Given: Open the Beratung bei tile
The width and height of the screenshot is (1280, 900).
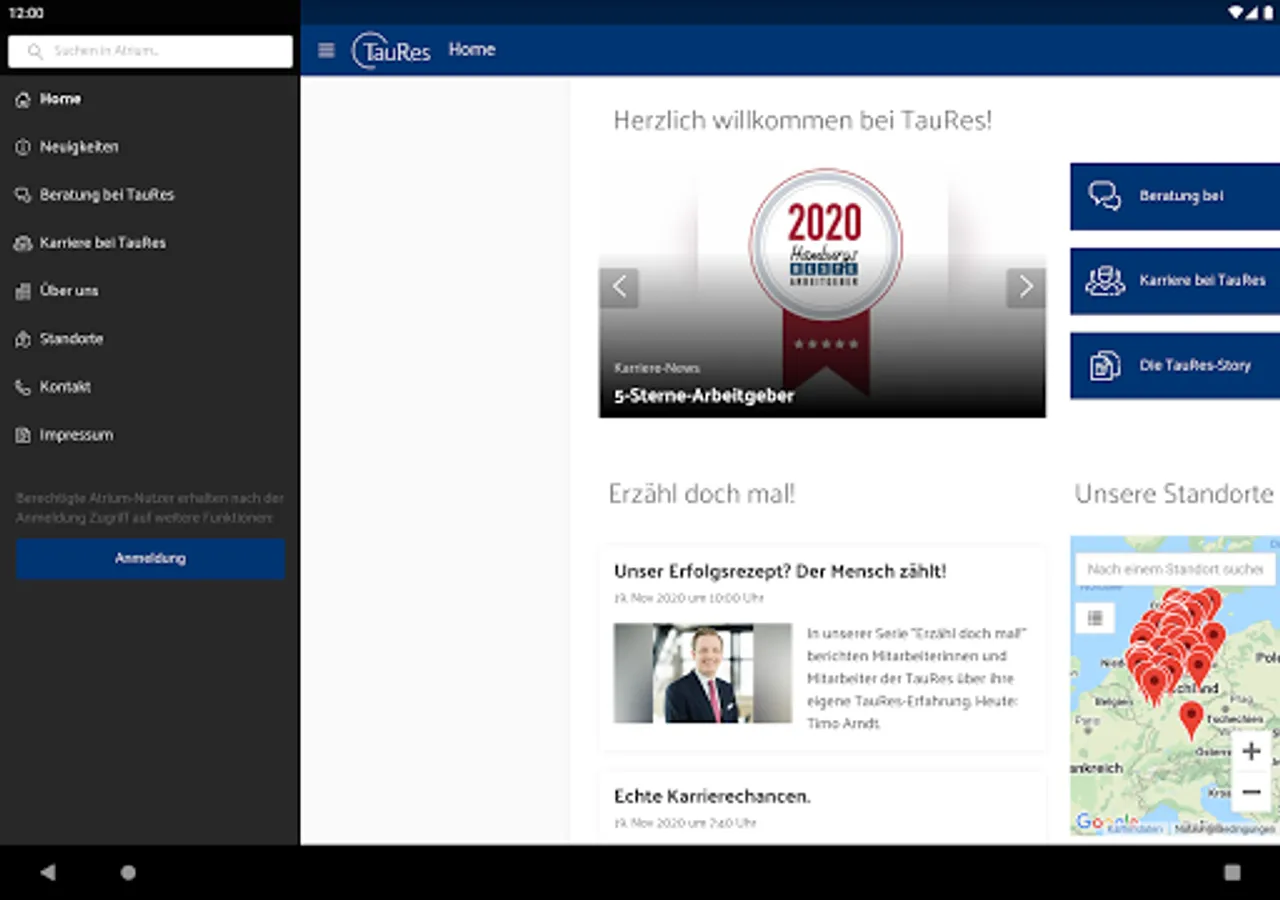Looking at the screenshot, I should point(1175,197).
